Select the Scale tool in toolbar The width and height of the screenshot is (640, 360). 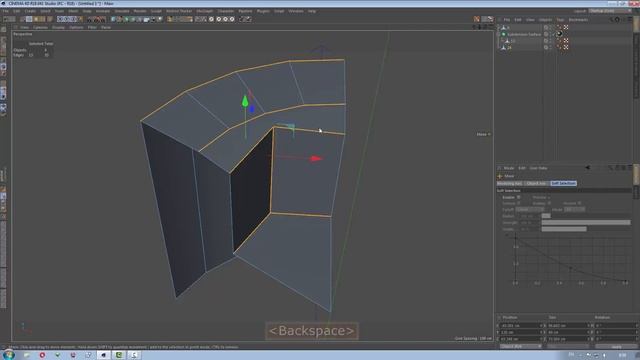click(x=36, y=19)
